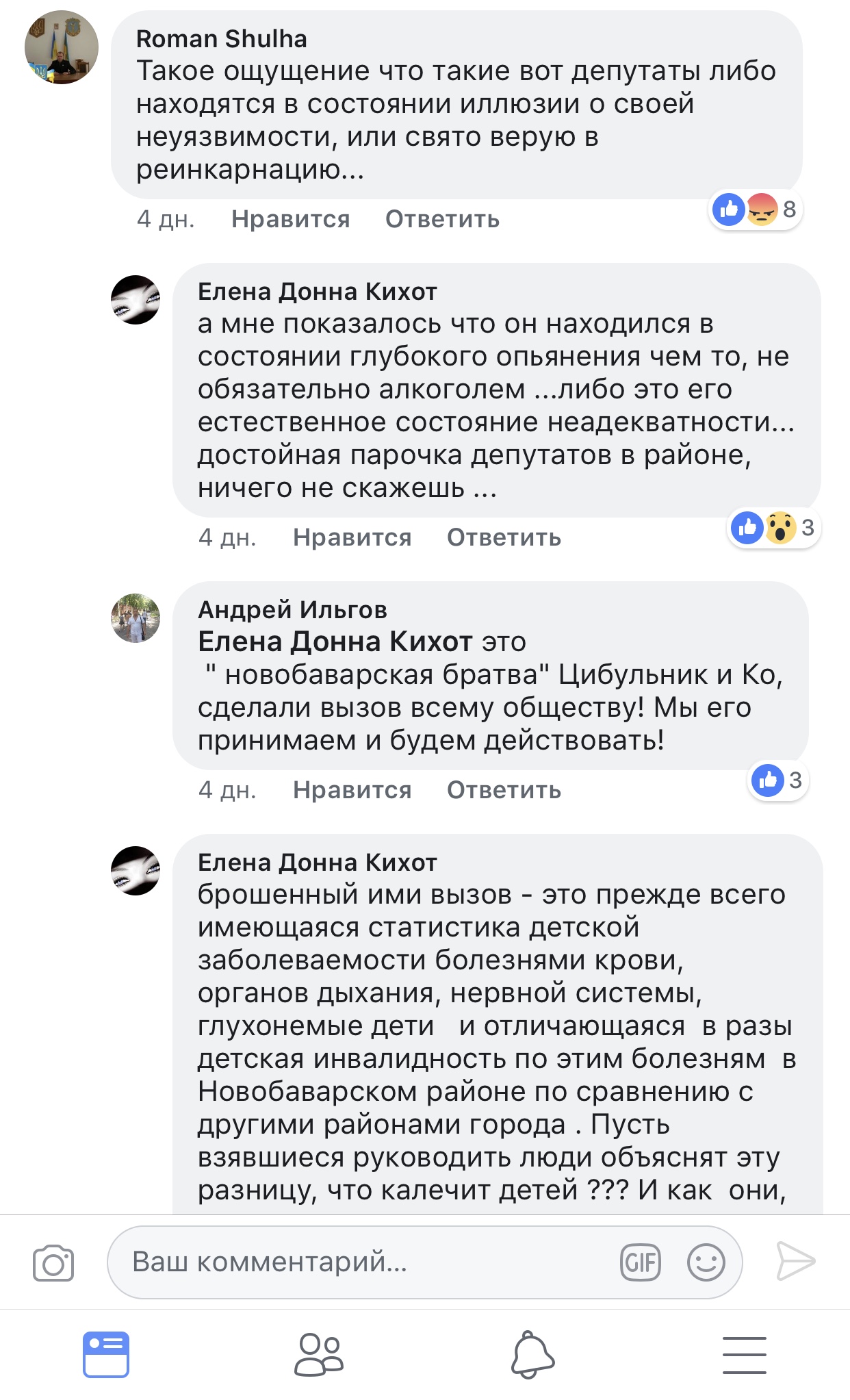Switch to the Friends tab
The width and height of the screenshot is (850, 1400).
(x=319, y=1354)
